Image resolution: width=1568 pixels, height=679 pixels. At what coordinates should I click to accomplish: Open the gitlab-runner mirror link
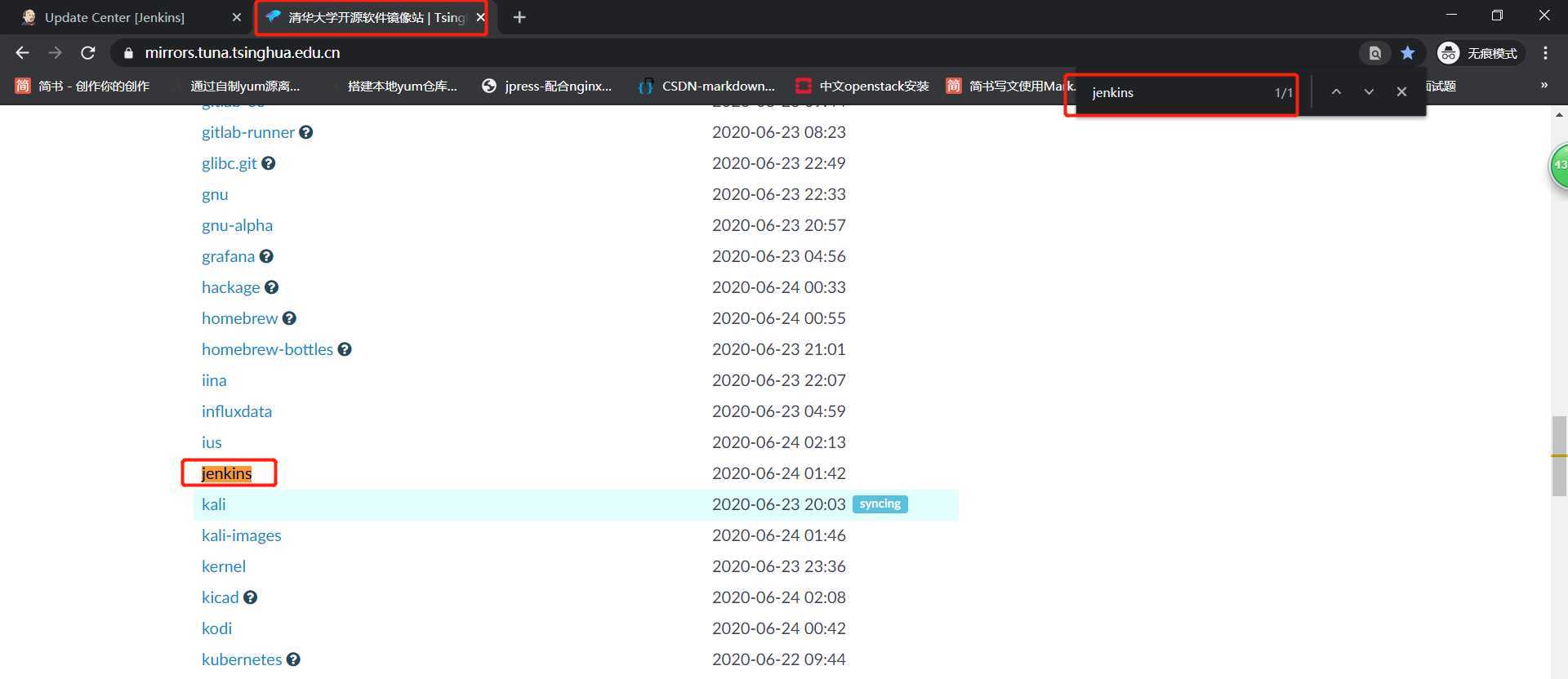coord(248,132)
